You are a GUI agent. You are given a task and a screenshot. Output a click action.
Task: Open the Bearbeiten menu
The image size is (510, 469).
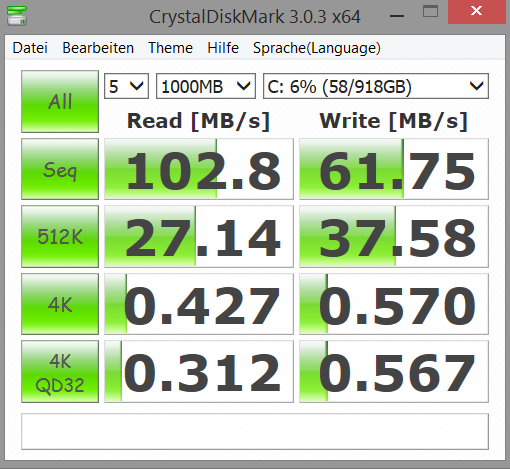(98, 48)
